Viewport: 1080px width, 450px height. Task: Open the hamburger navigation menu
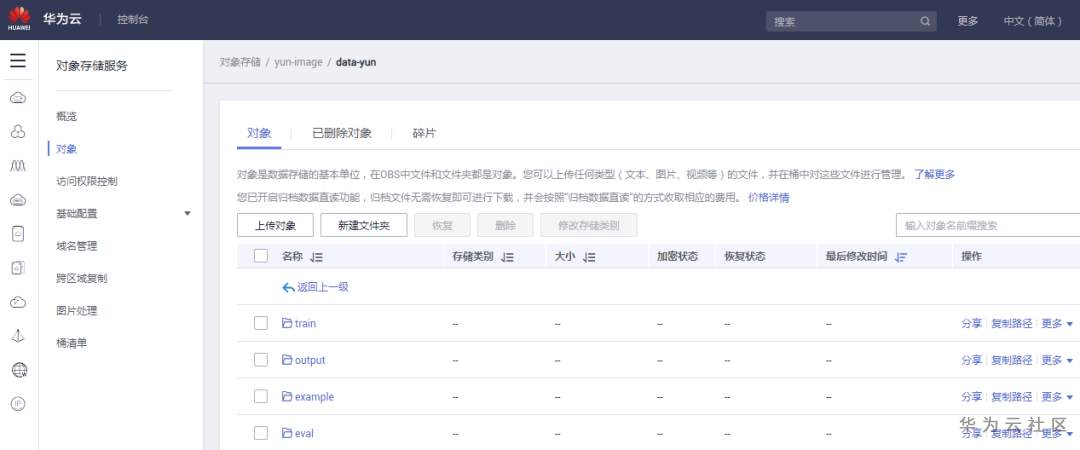[x=19, y=61]
